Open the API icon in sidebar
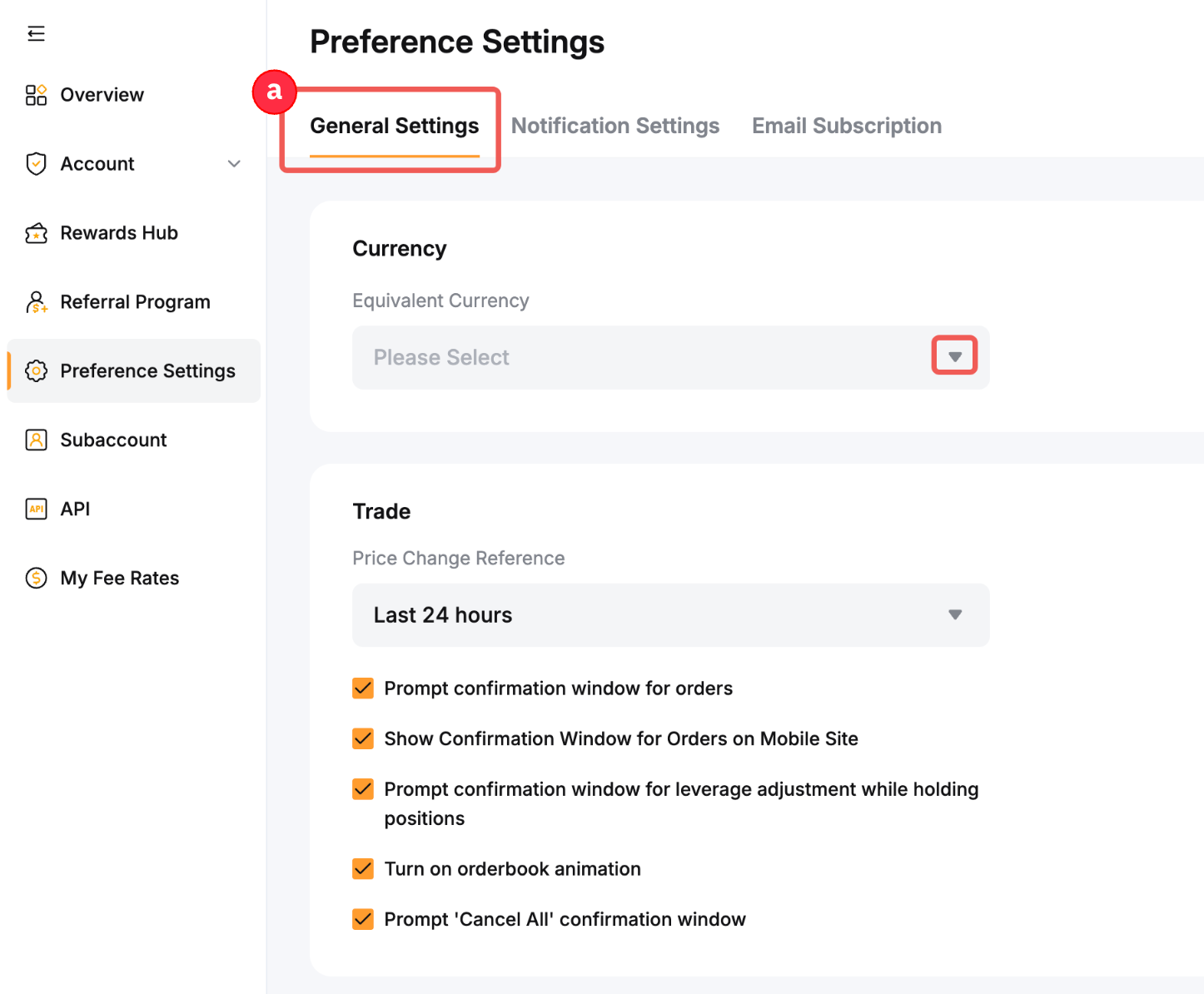 tap(36, 509)
